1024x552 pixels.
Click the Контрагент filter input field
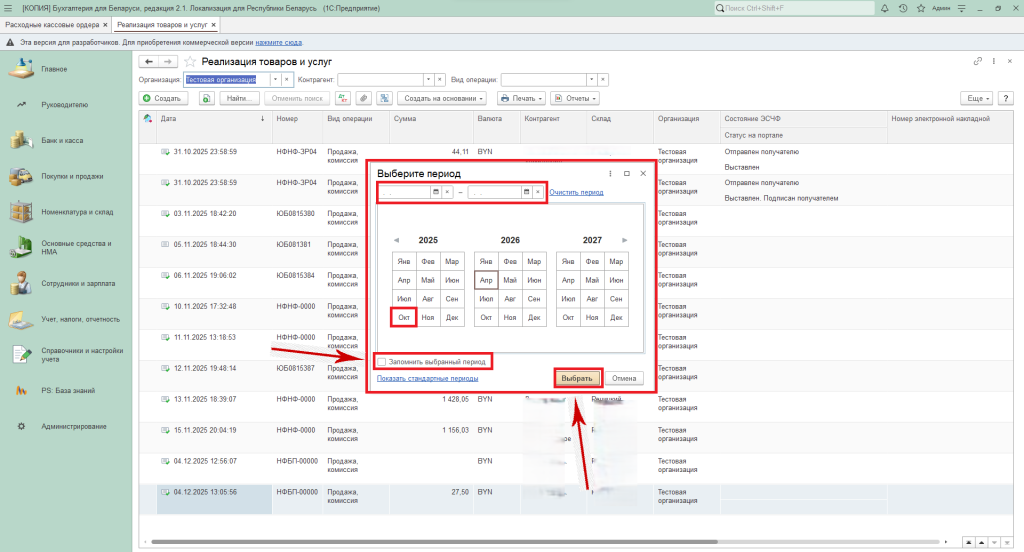380,79
